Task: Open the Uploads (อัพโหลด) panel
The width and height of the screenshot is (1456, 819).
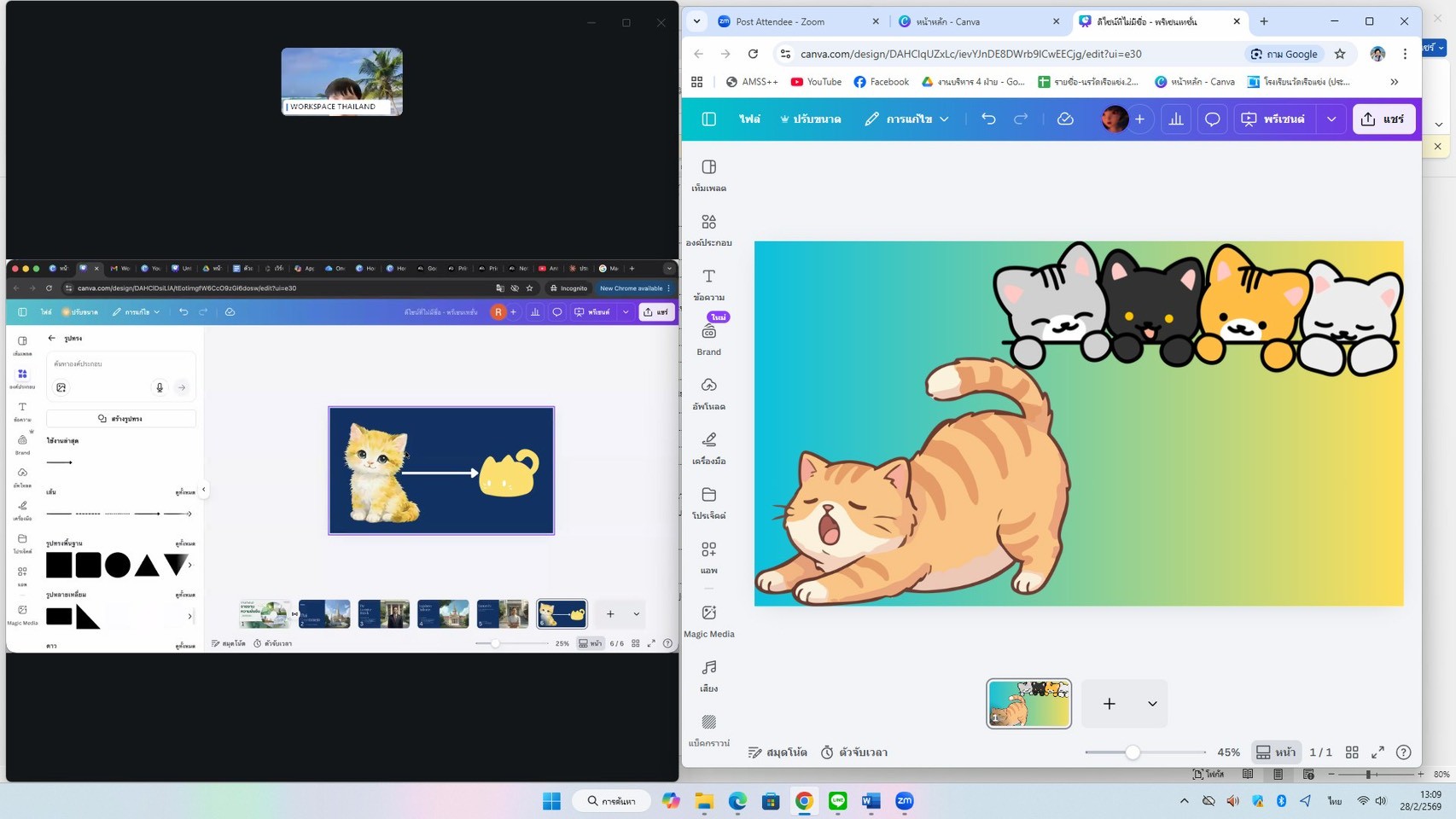Action: point(708,393)
